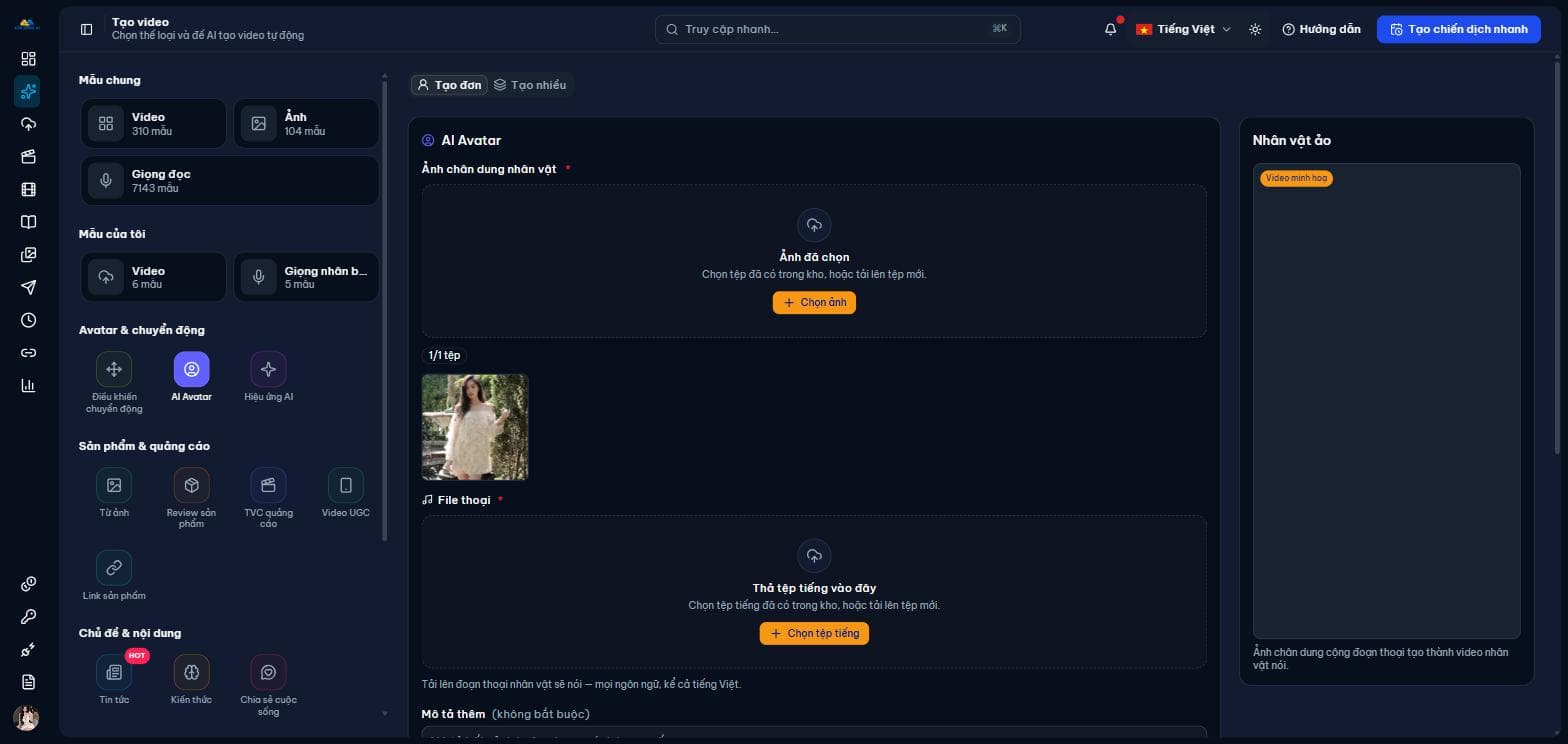This screenshot has width=1568, height=744.
Task: Click the Chọn tệp tiếng button
Action: pos(814,633)
